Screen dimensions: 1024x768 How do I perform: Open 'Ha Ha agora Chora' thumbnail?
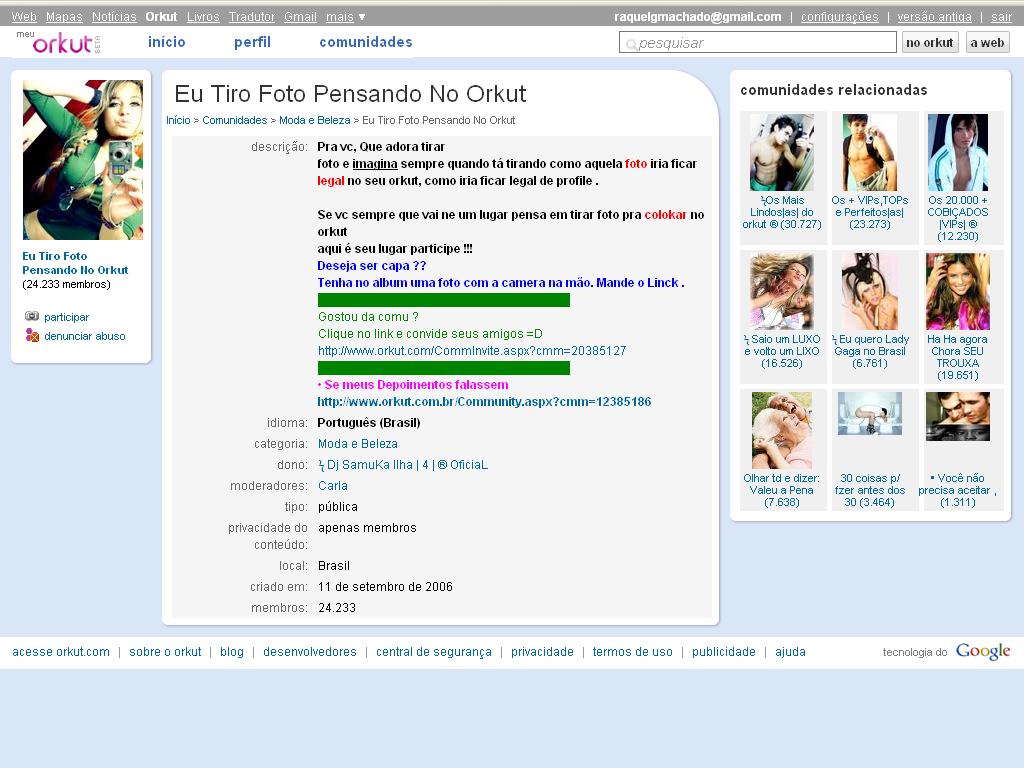tap(958, 291)
